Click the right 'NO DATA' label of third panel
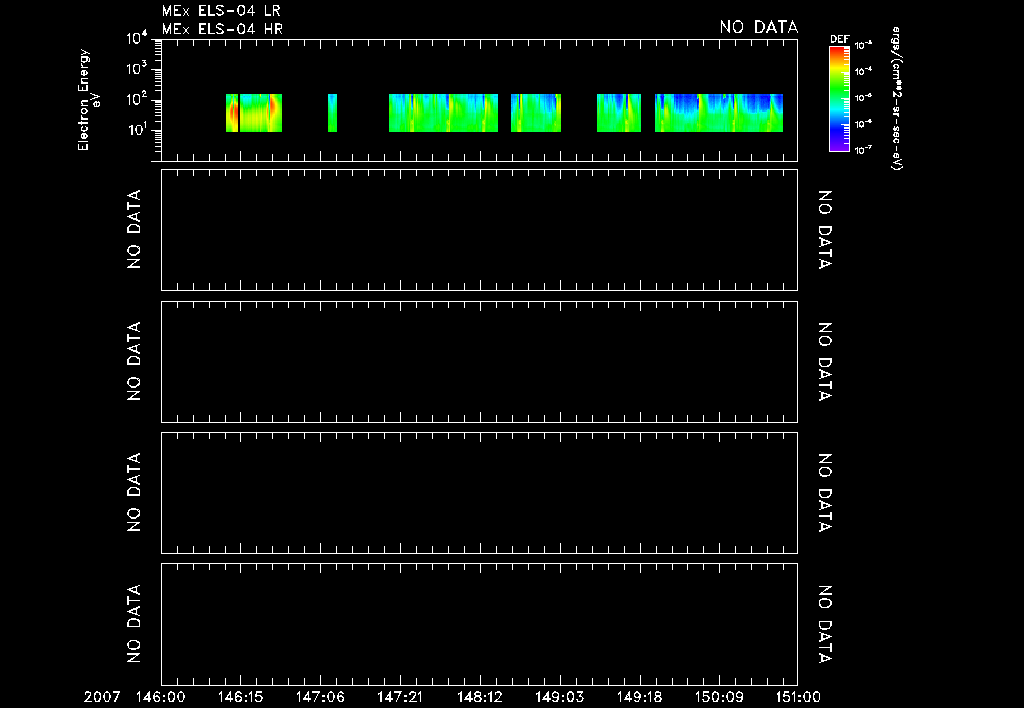Image resolution: width=1024 pixels, height=708 pixels. point(825,361)
